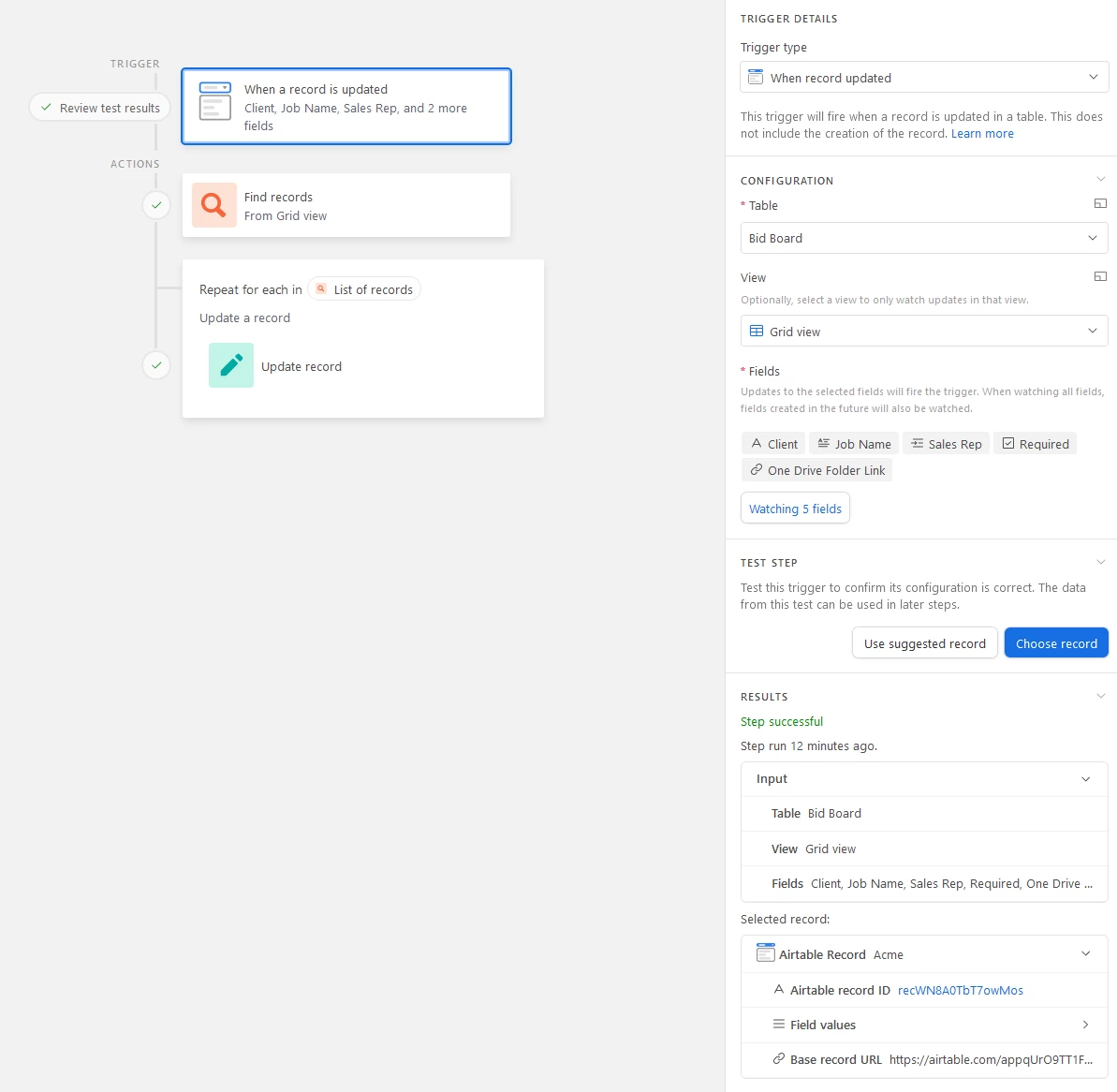Collapse the Test Step section
Image resolution: width=1117 pixels, height=1092 pixels.
[x=1101, y=562]
